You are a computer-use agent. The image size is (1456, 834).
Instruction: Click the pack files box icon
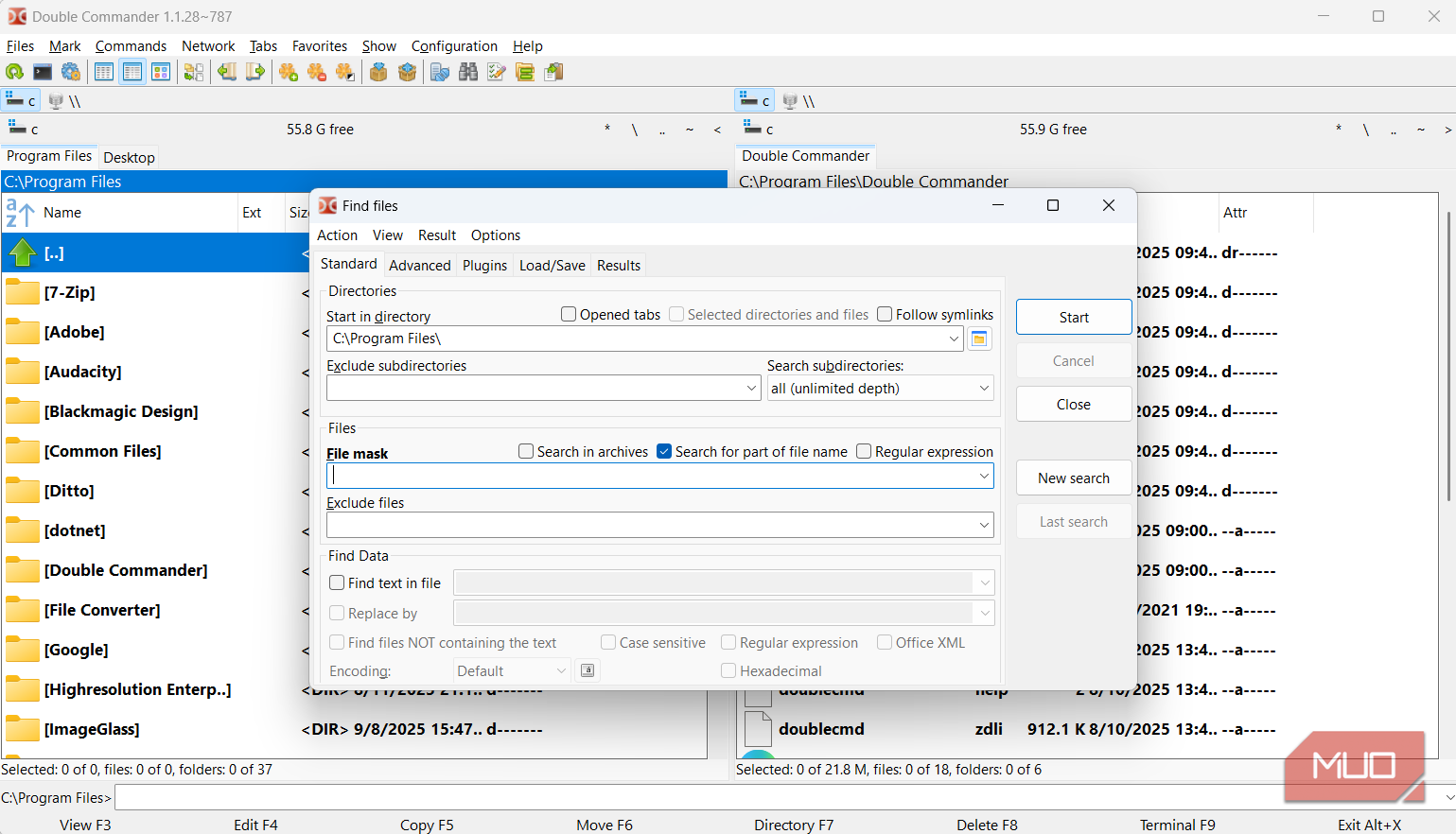click(378, 72)
